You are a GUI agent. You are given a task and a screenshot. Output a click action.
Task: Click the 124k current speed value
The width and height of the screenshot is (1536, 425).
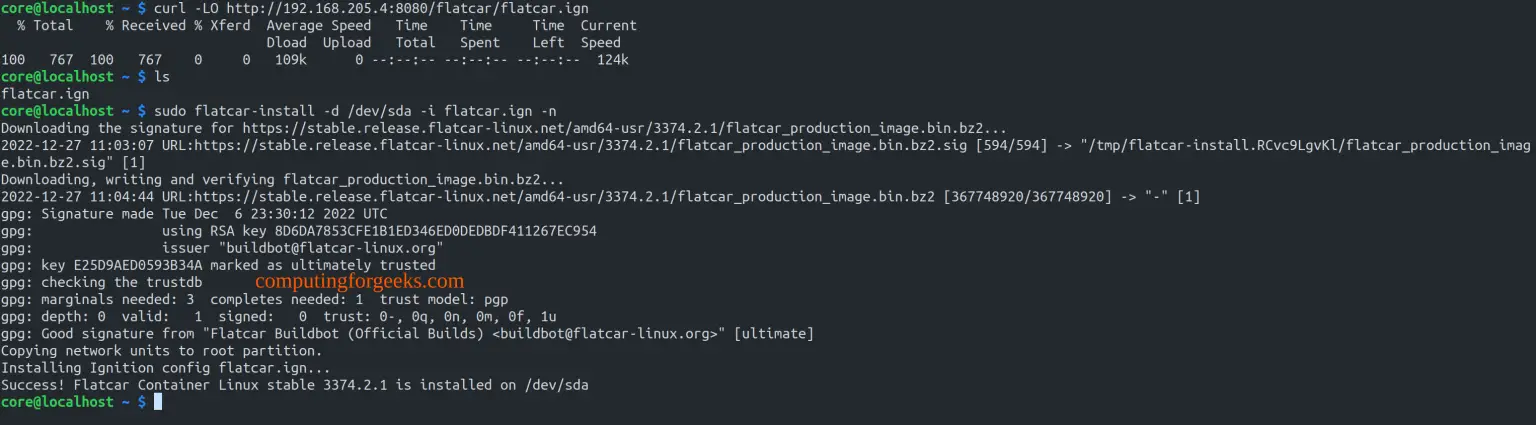[x=610, y=60]
